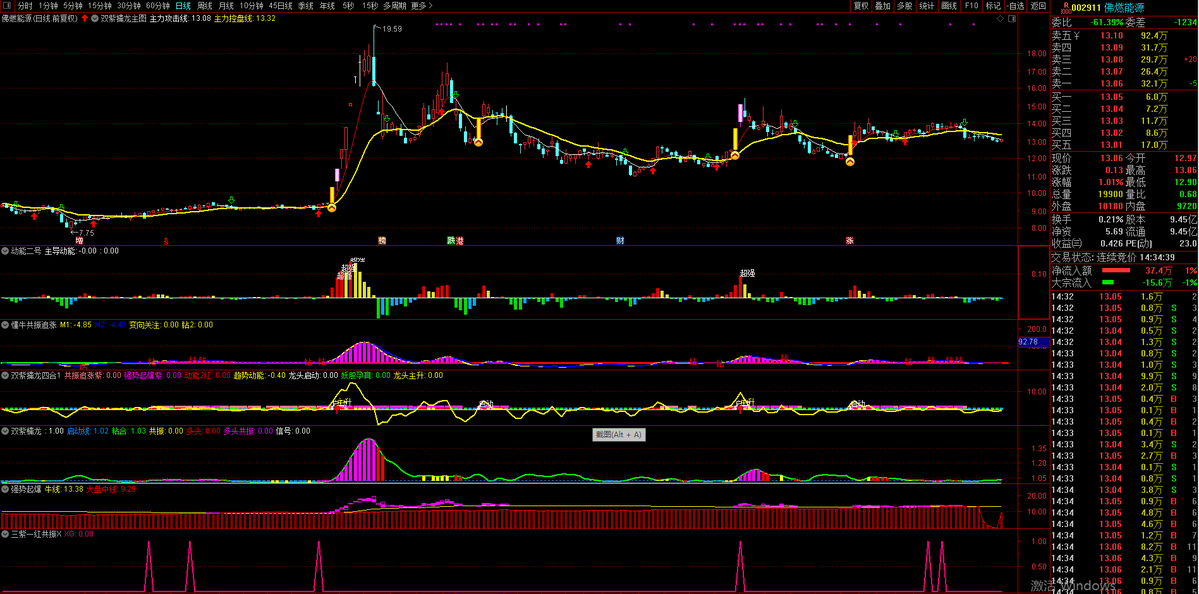Viewport: 1199px width, 594px height.
Task: Click the 卖五 ask price row
Action: (1124, 35)
